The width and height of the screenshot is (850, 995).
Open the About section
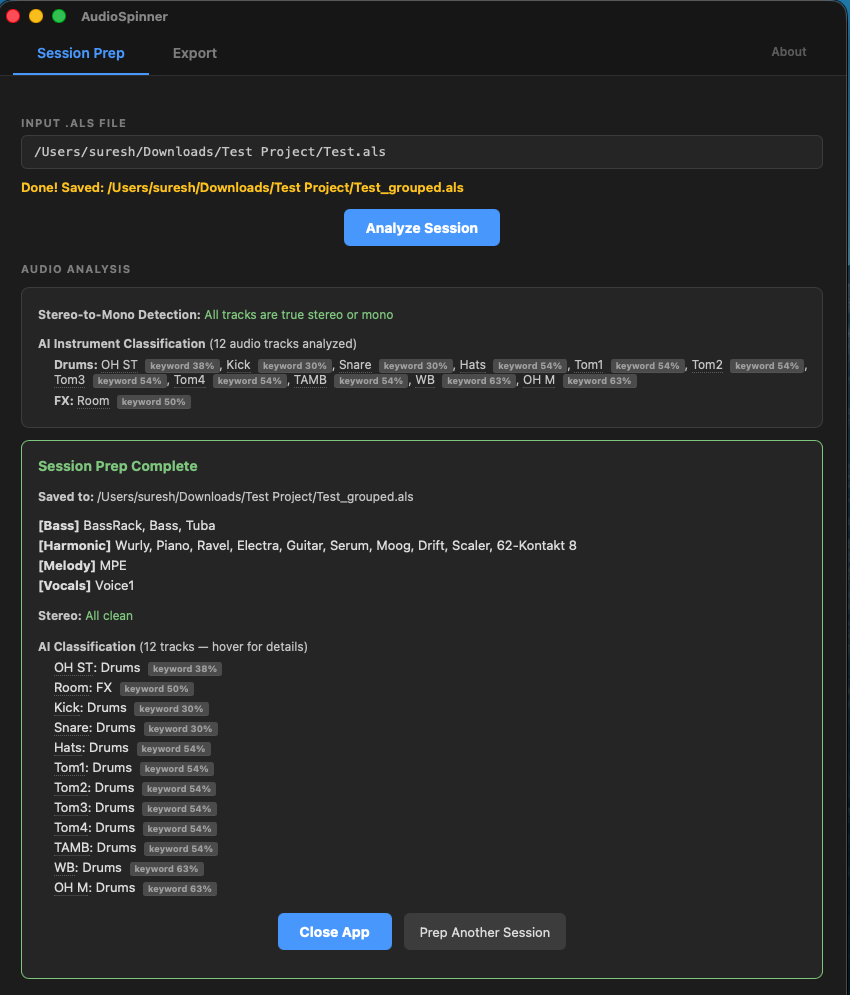789,51
